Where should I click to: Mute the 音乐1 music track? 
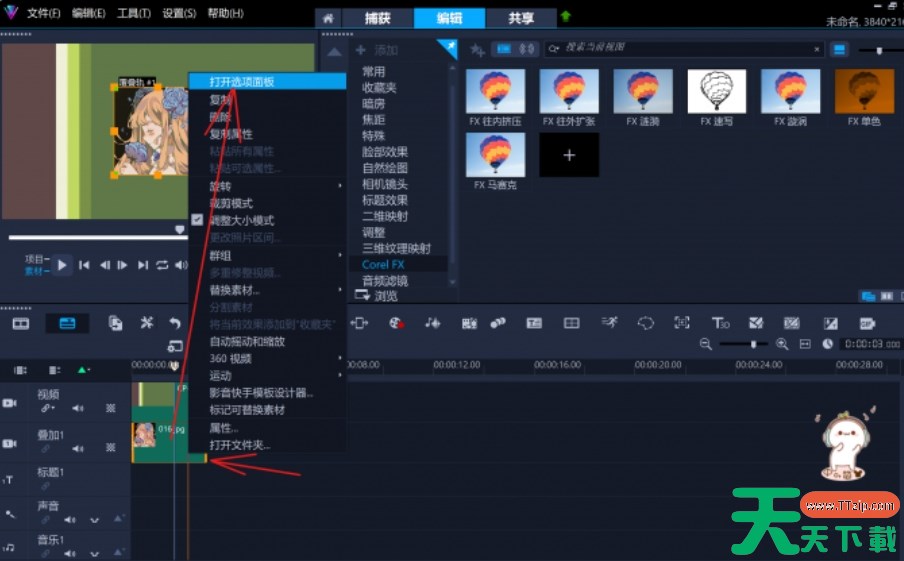tap(70, 554)
